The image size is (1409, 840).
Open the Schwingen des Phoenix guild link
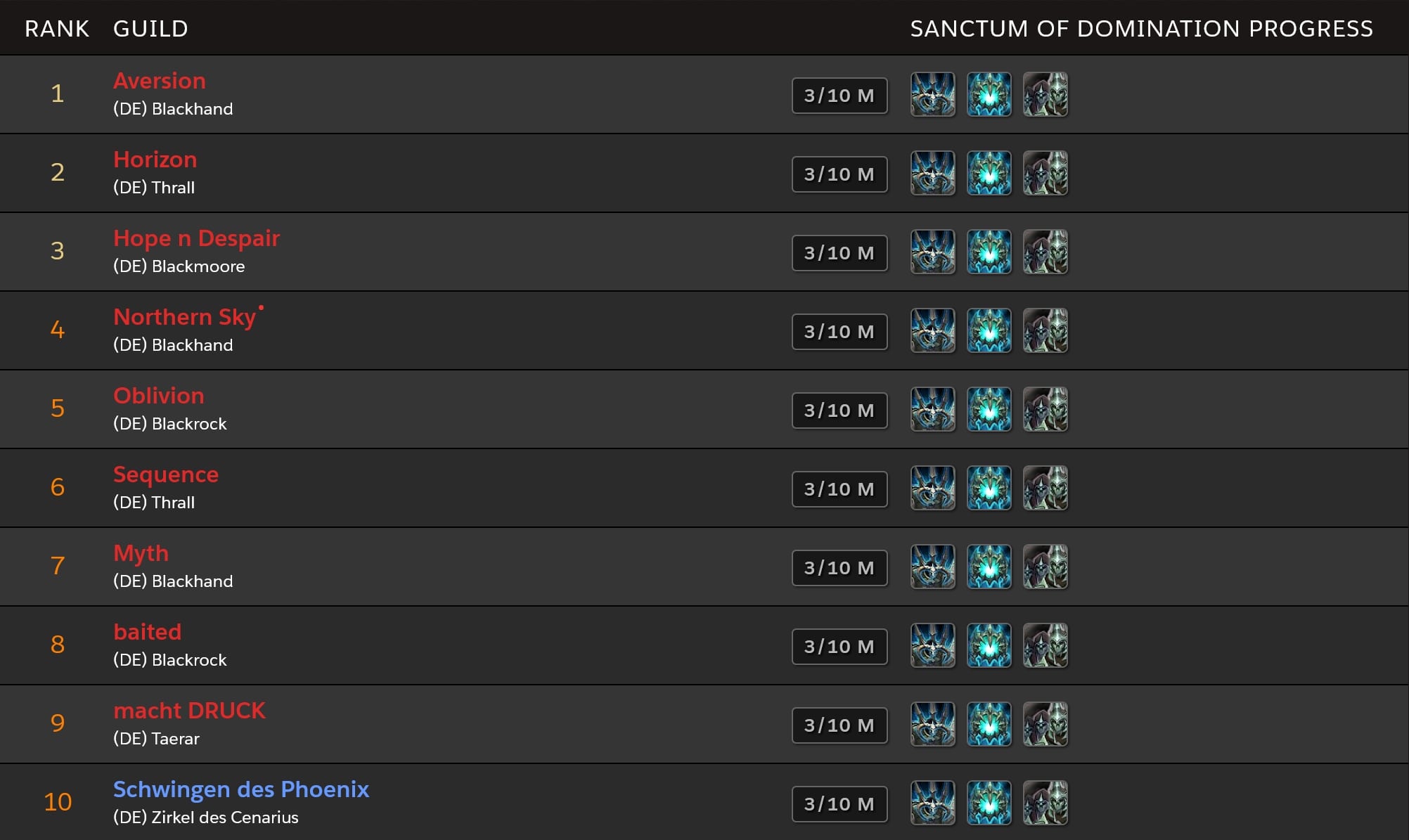click(x=241, y=789)
